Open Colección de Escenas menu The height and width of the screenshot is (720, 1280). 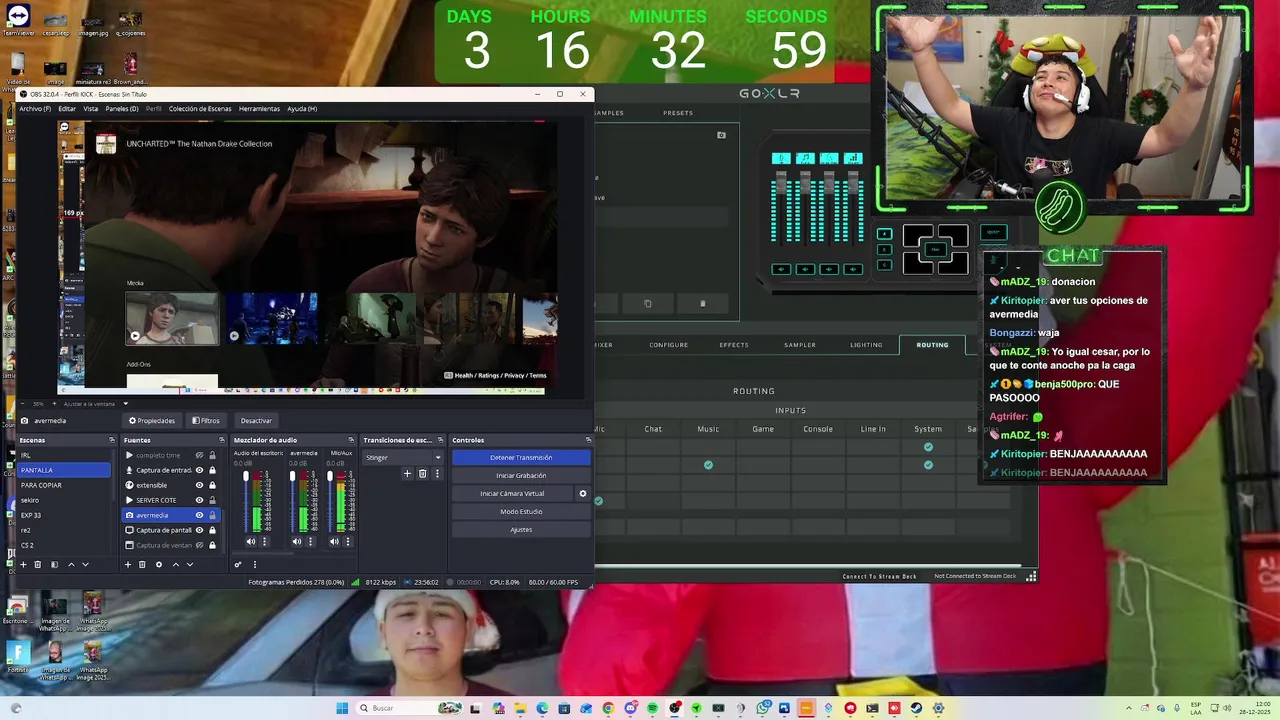pos(200,108)
